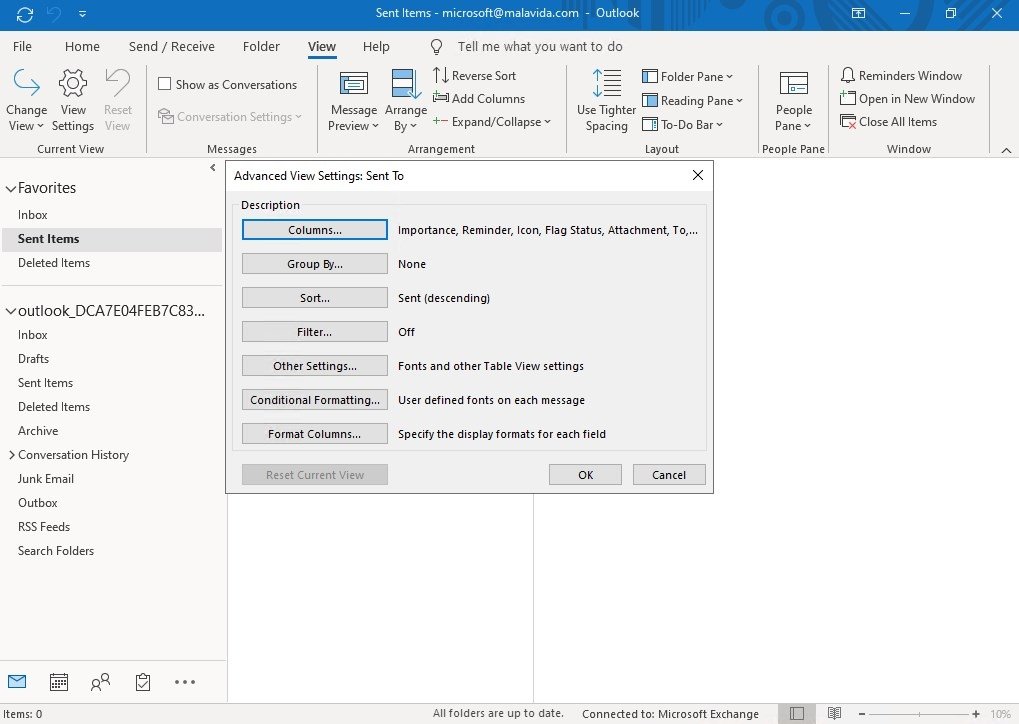Open Folder Pane dropdown
The image size is (1019, 724).
click(688, 77)
